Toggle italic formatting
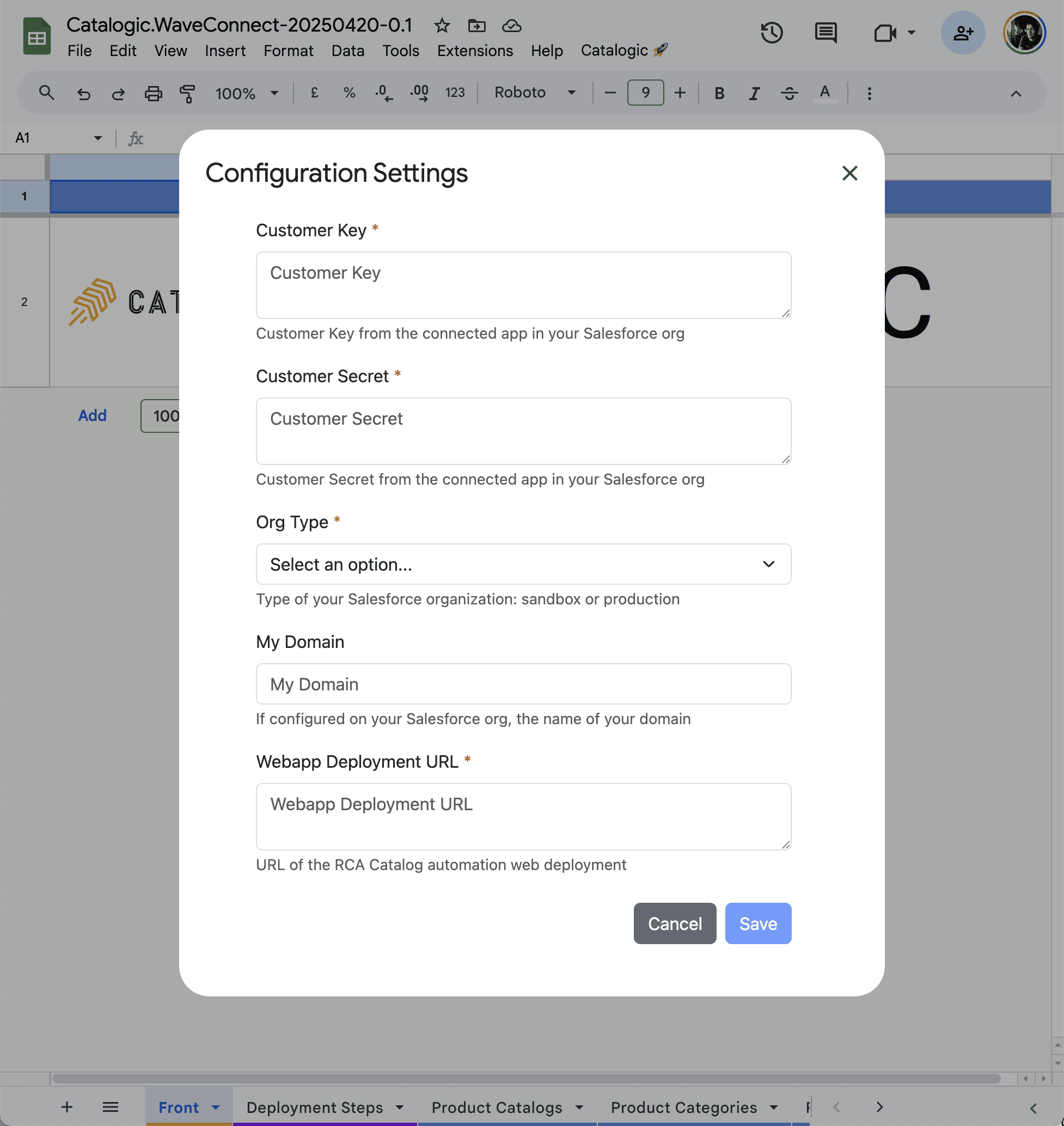Image resolution: width=1064 pixels, height=1126 pixels. coord(754,93)
